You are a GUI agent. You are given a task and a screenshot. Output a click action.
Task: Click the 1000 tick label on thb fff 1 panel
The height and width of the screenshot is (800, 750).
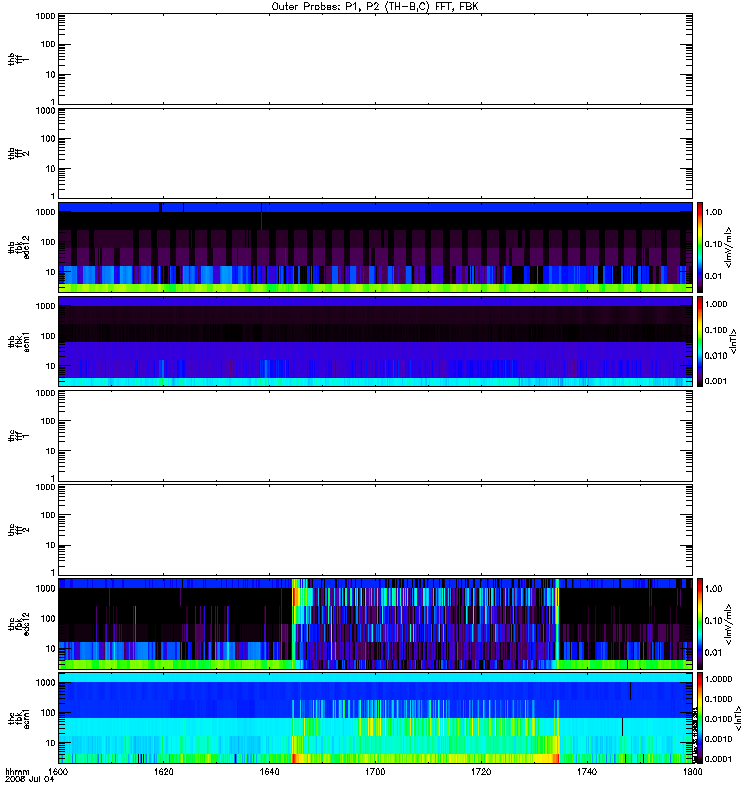point(45,16)
